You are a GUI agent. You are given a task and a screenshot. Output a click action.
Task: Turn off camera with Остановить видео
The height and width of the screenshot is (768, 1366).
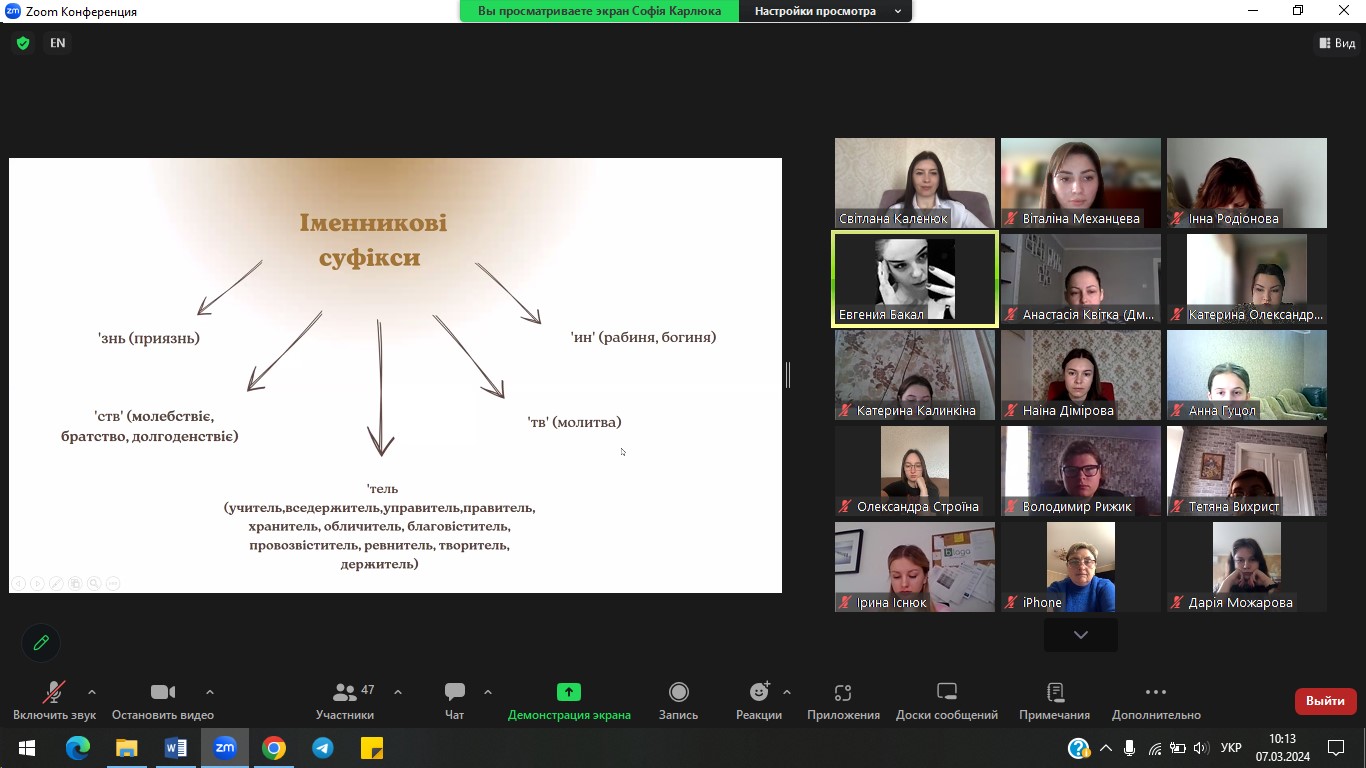[x=163, y=700]
